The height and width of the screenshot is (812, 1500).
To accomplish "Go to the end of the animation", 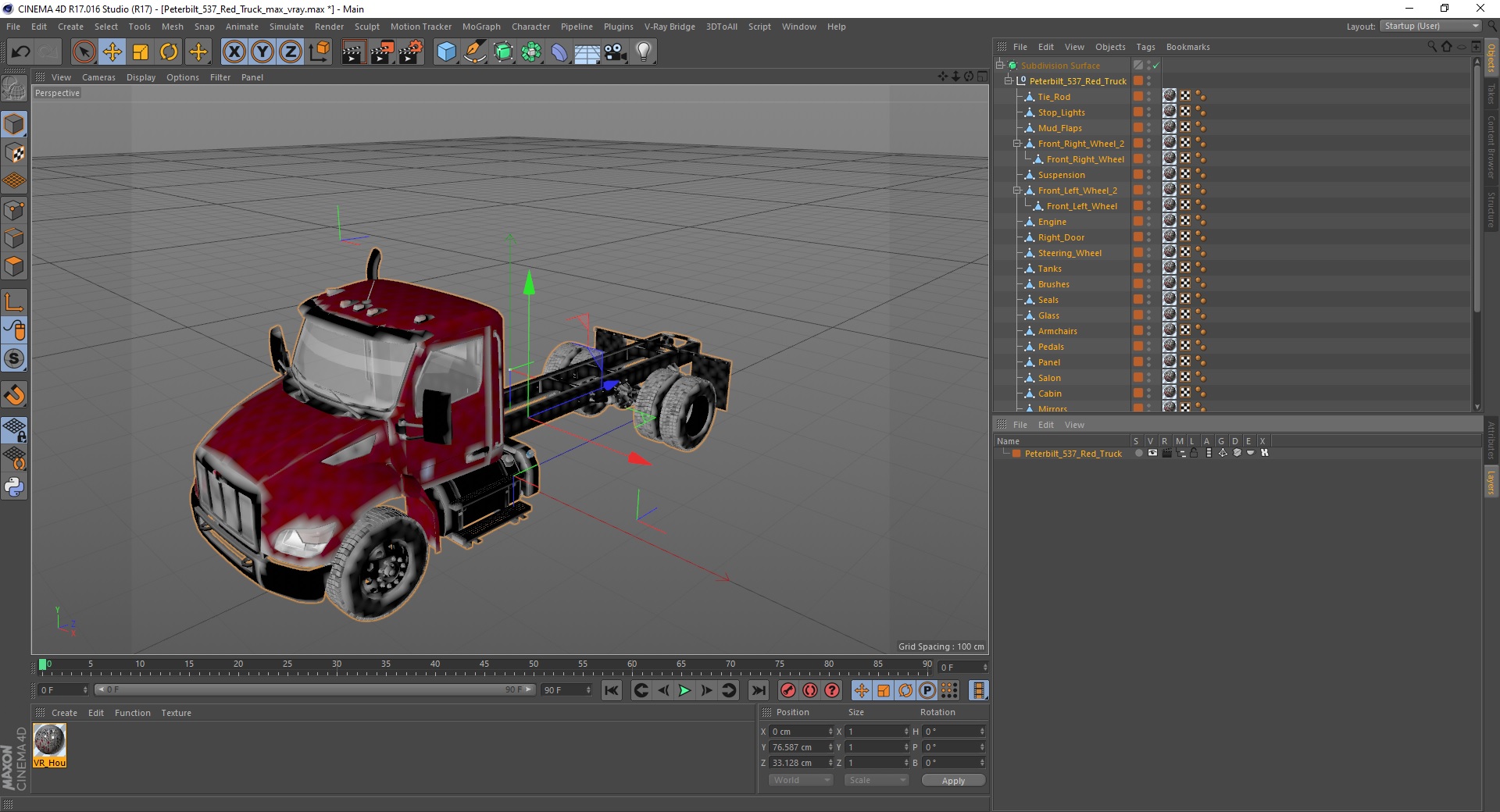I will point(758,690).
